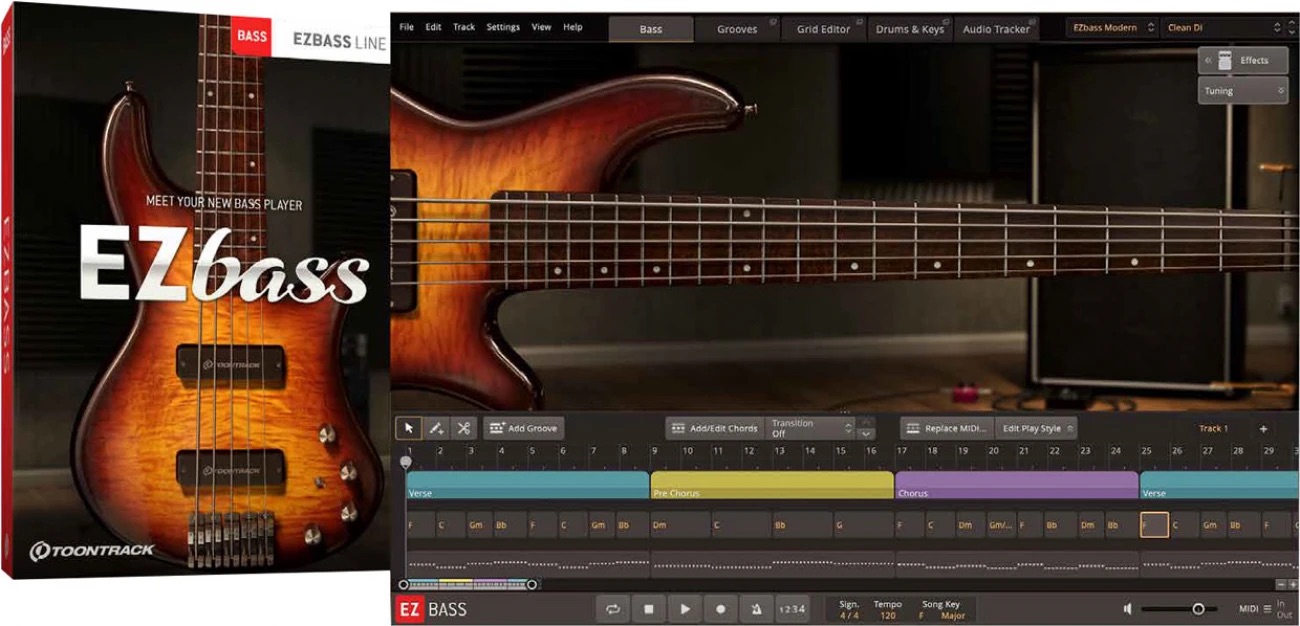1300x626 pixels.
Task: Expand the Tuning panel
Action: coord(1243,91)
